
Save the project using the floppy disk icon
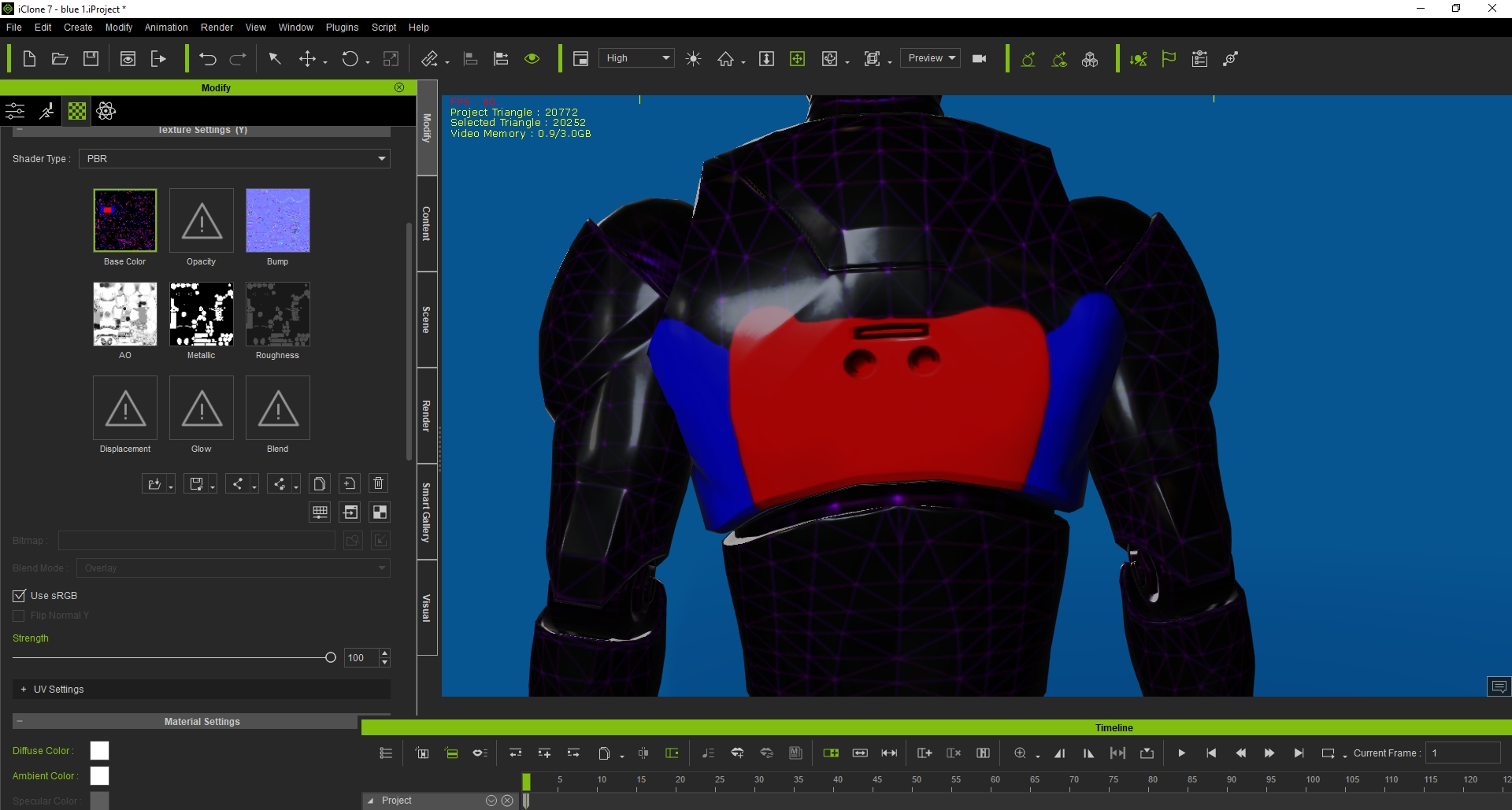[x=91, y=59]
